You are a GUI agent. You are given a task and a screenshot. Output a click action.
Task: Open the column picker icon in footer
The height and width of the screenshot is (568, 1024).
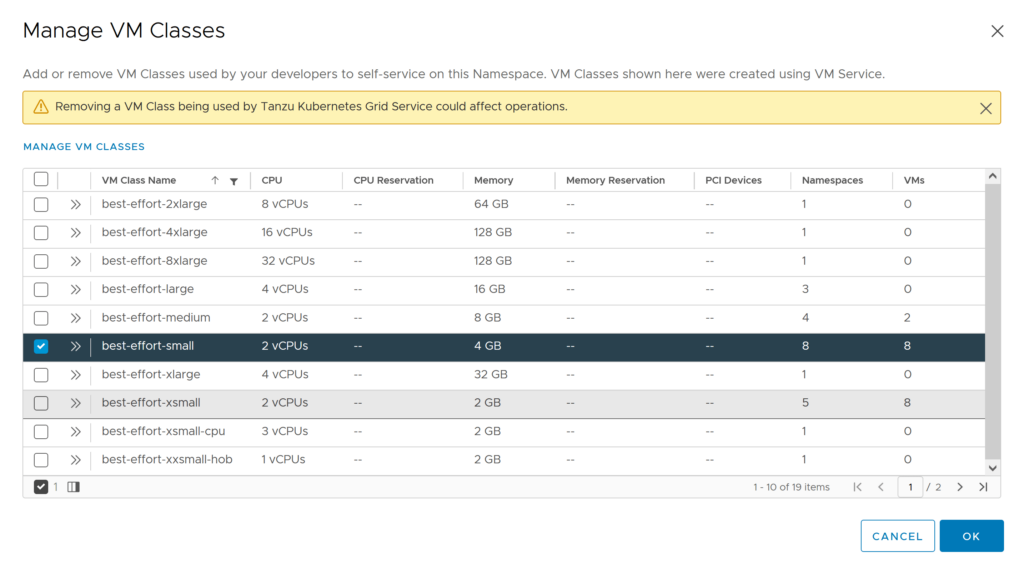coord(73,487)
